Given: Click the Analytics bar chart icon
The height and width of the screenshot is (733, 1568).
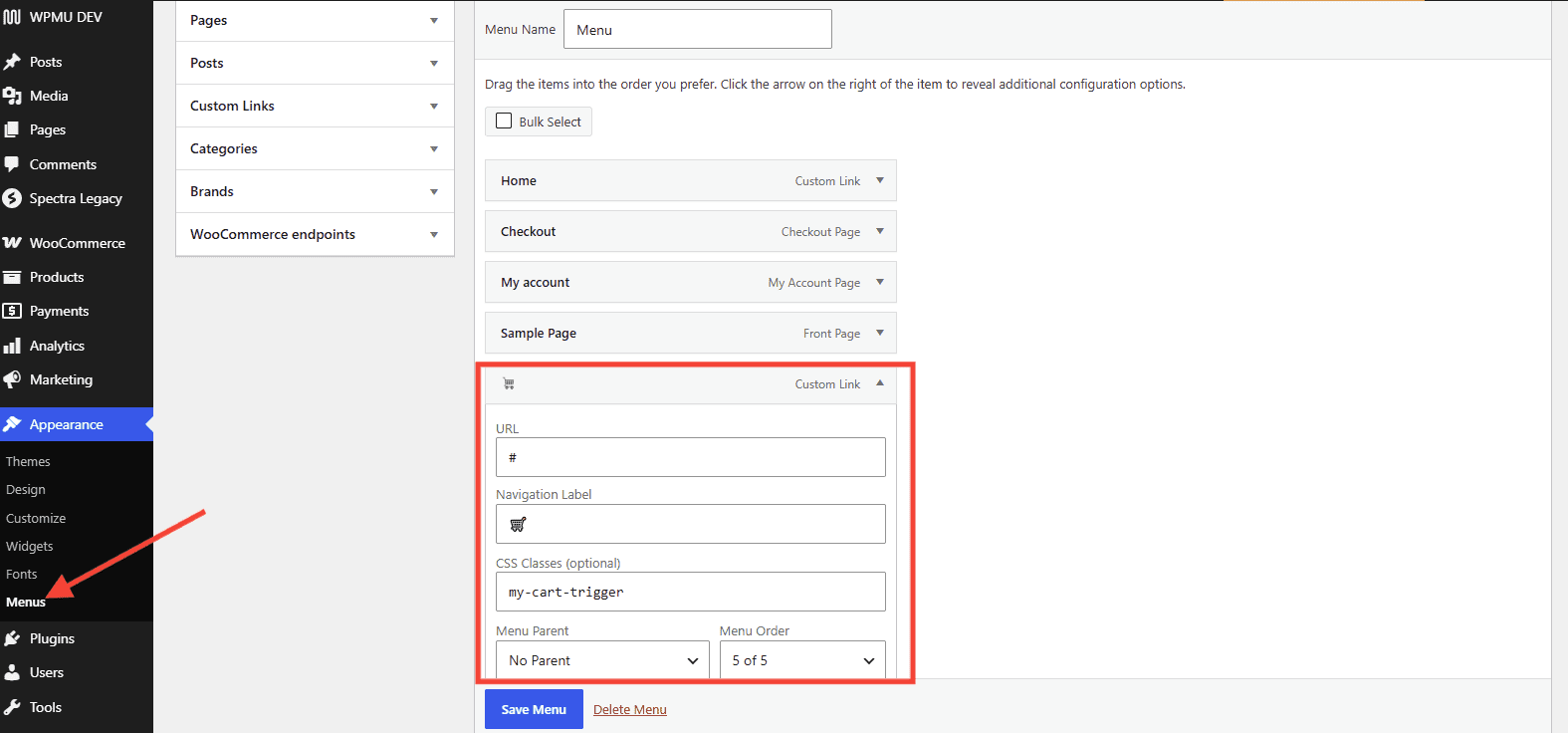Looking at the screenshot, I should point(12,346).
